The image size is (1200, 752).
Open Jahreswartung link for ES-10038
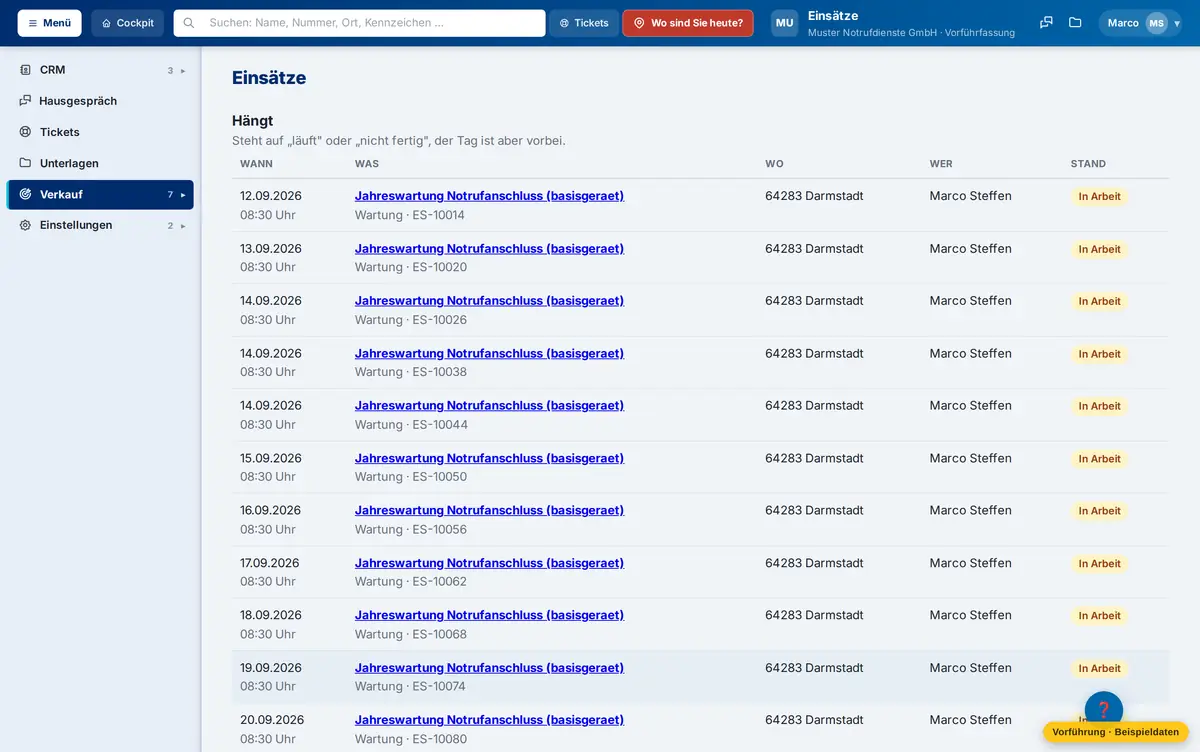[489, 354]
